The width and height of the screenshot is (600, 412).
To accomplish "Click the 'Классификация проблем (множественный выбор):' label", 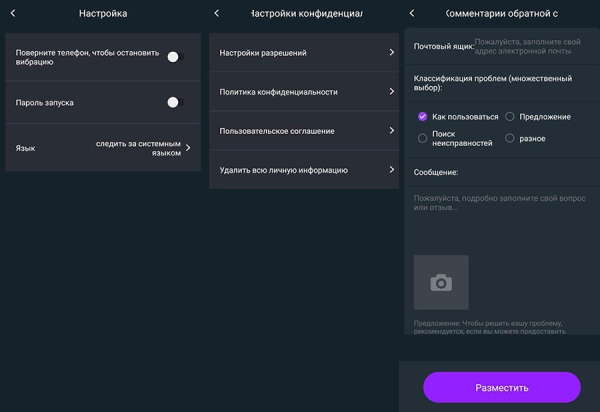I will 493,83.
